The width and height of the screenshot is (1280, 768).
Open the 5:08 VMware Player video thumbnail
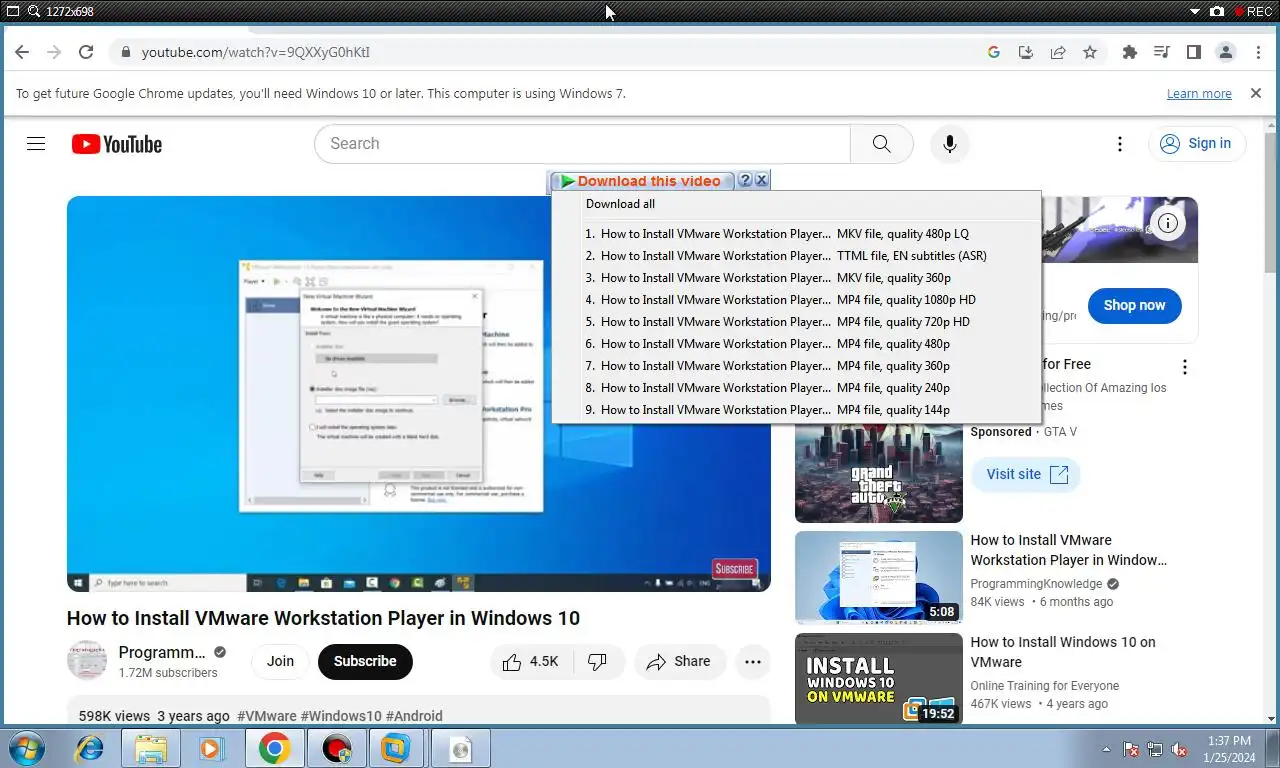coord(878,578)
